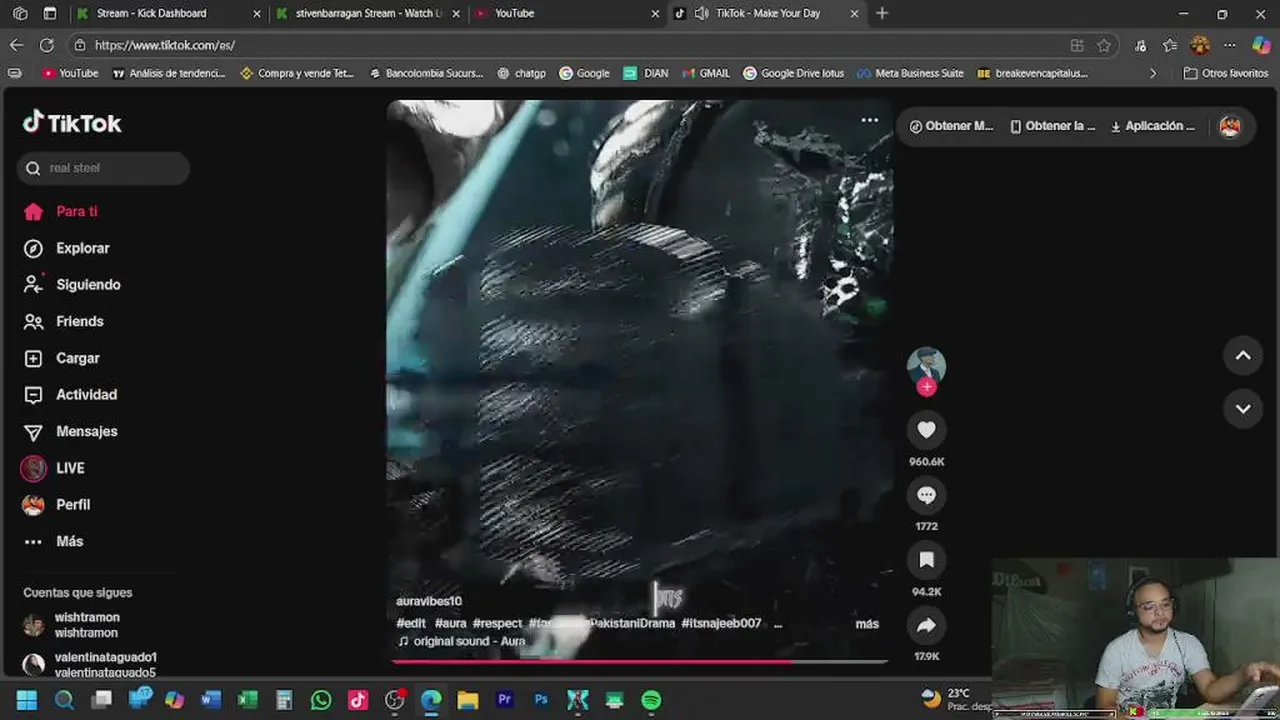Open WhatsApp from the taskbar
This screenshot has width=1280, height=720.
pos(321,700)
